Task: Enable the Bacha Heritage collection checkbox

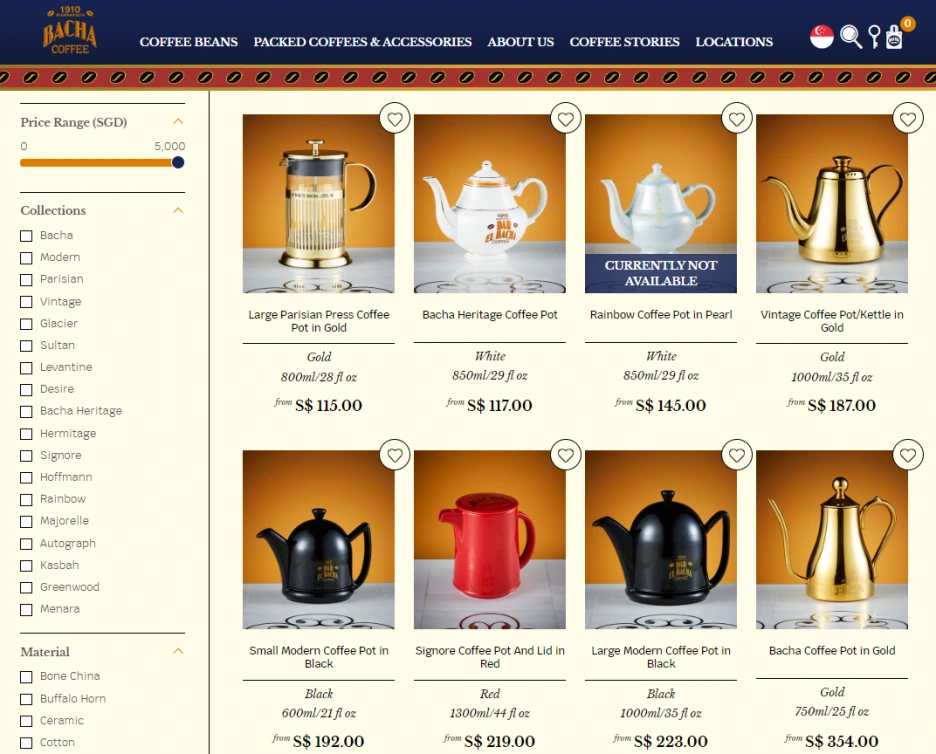Action: click(x=26, y=411)
